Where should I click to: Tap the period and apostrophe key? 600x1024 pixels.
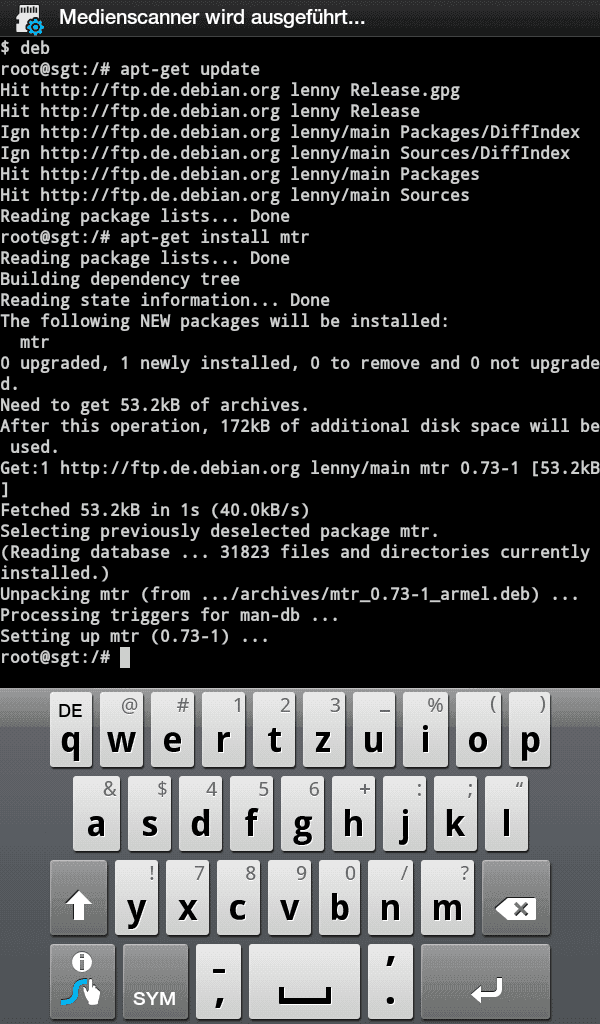[x=390, y=981]
